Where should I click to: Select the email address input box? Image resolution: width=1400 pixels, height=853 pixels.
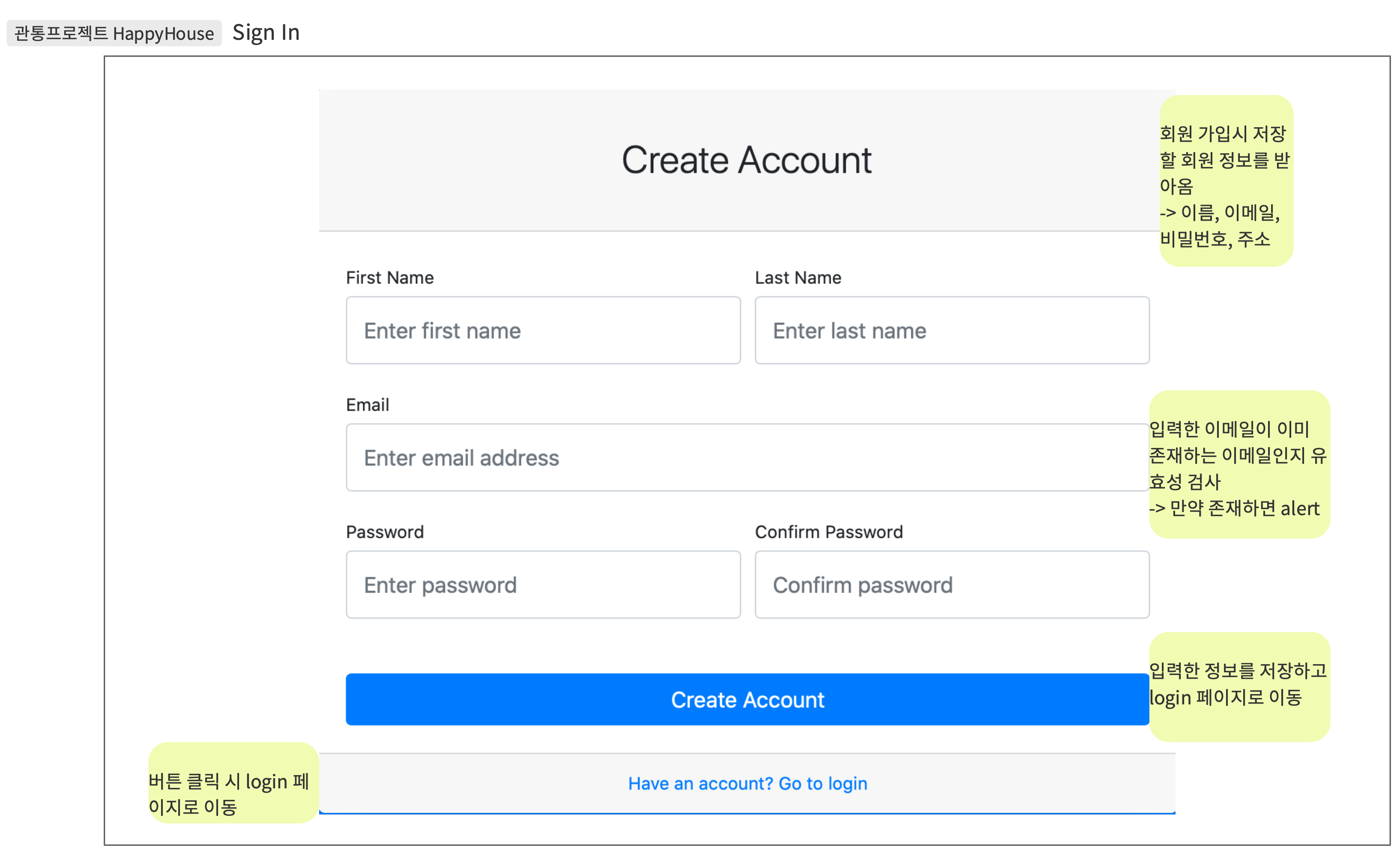pos(747,457)
